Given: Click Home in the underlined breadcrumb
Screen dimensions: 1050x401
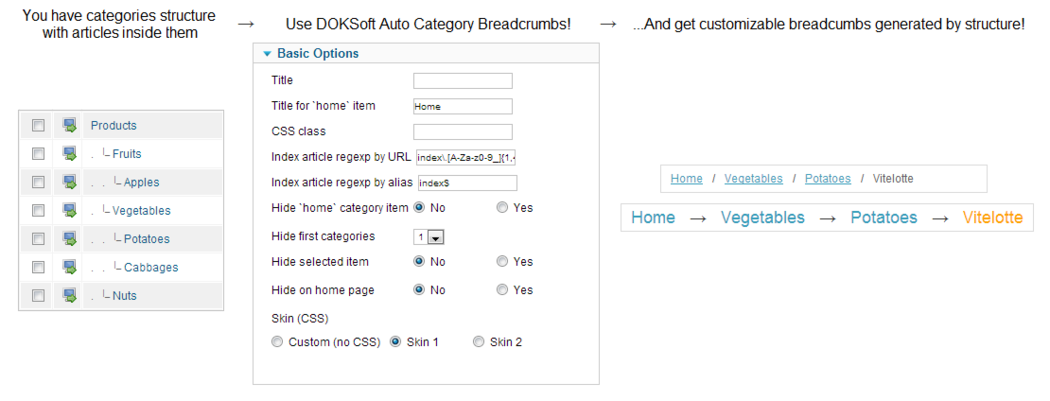Looking at the screenshot, I should 686,179.
